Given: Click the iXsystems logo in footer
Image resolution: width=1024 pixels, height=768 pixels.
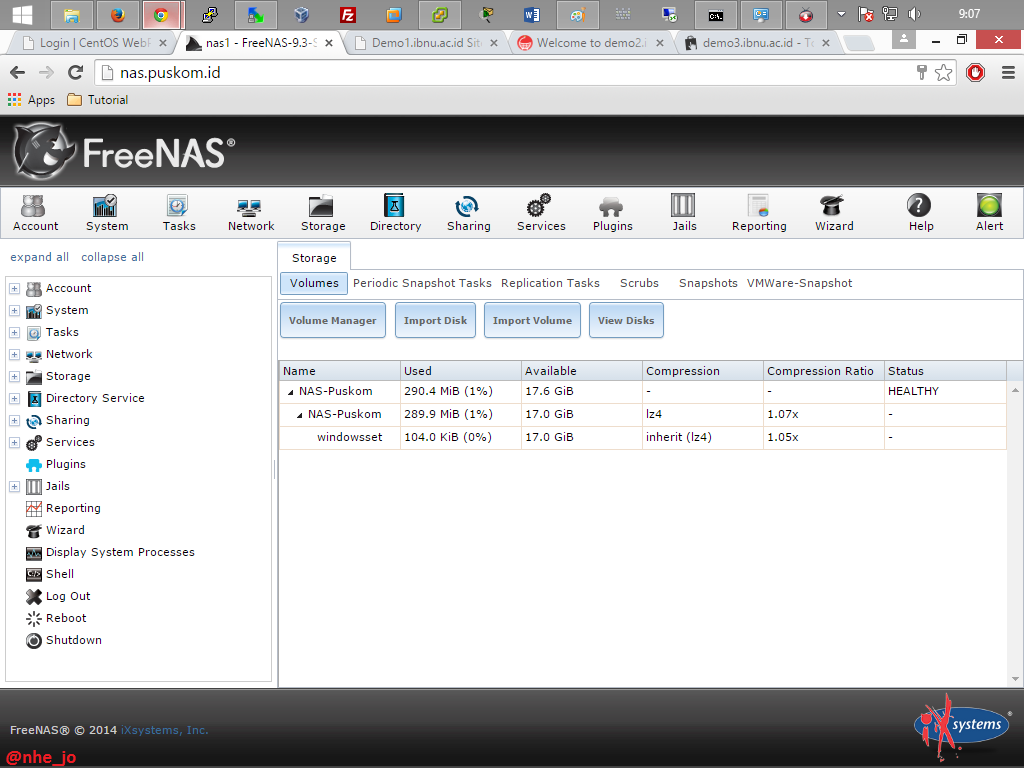Looking at the screenshot, I should (x=962, y=726).
